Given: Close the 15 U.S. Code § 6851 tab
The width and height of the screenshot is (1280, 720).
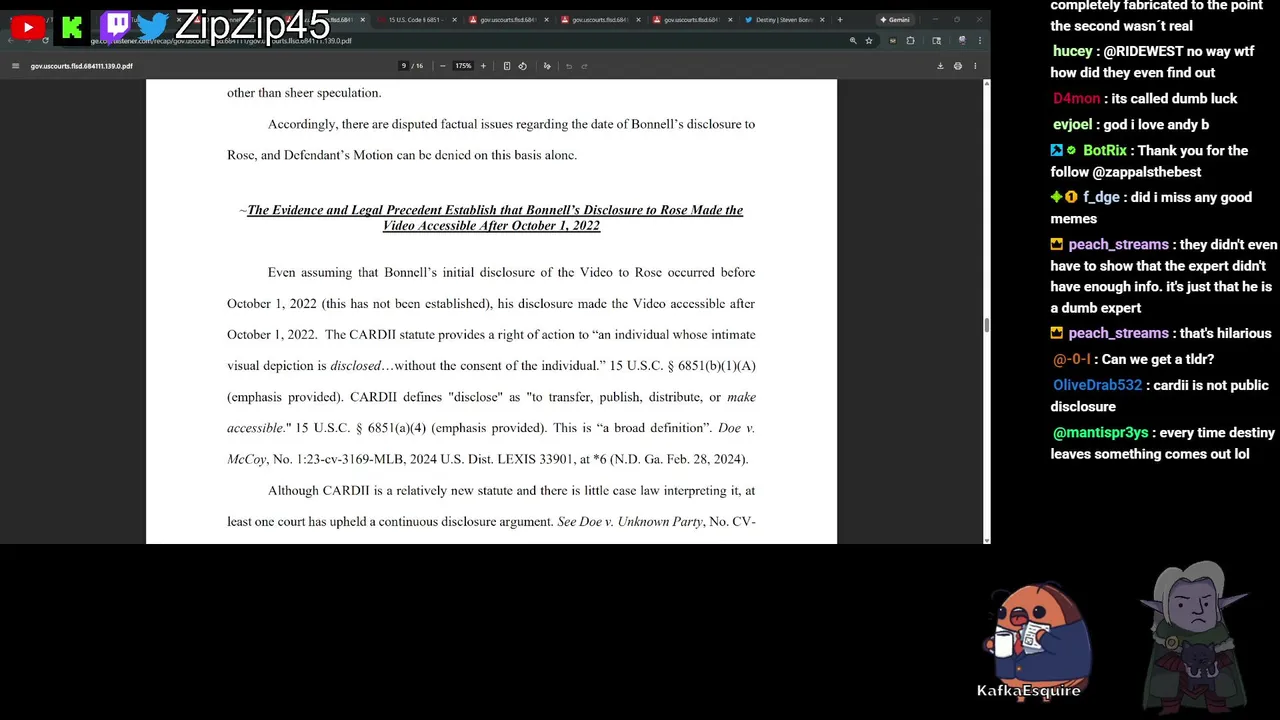Looking at the screenshot, I should [454, 20].
